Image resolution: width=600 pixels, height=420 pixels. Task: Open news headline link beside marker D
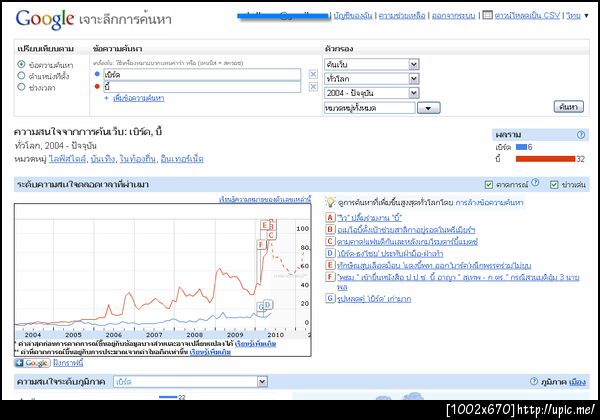coord(390,253)
